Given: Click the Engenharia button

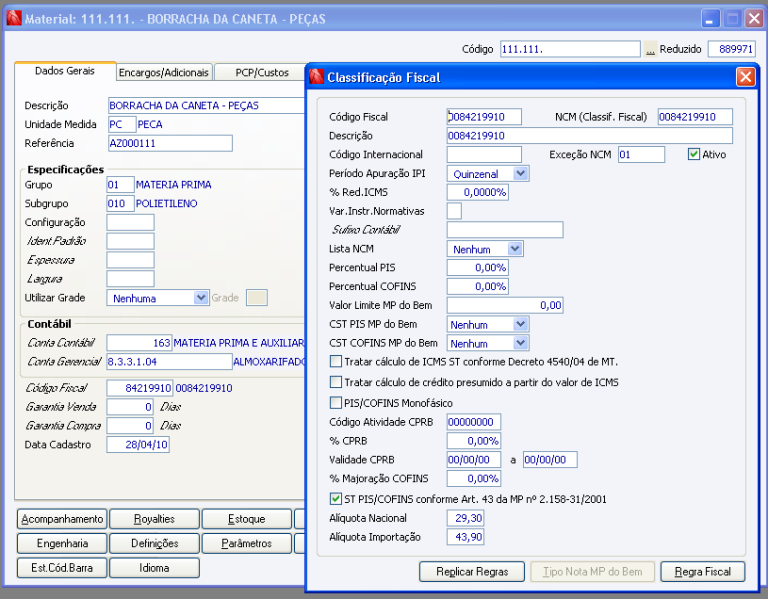Looking at the screenshot, I should coord(62,543).
